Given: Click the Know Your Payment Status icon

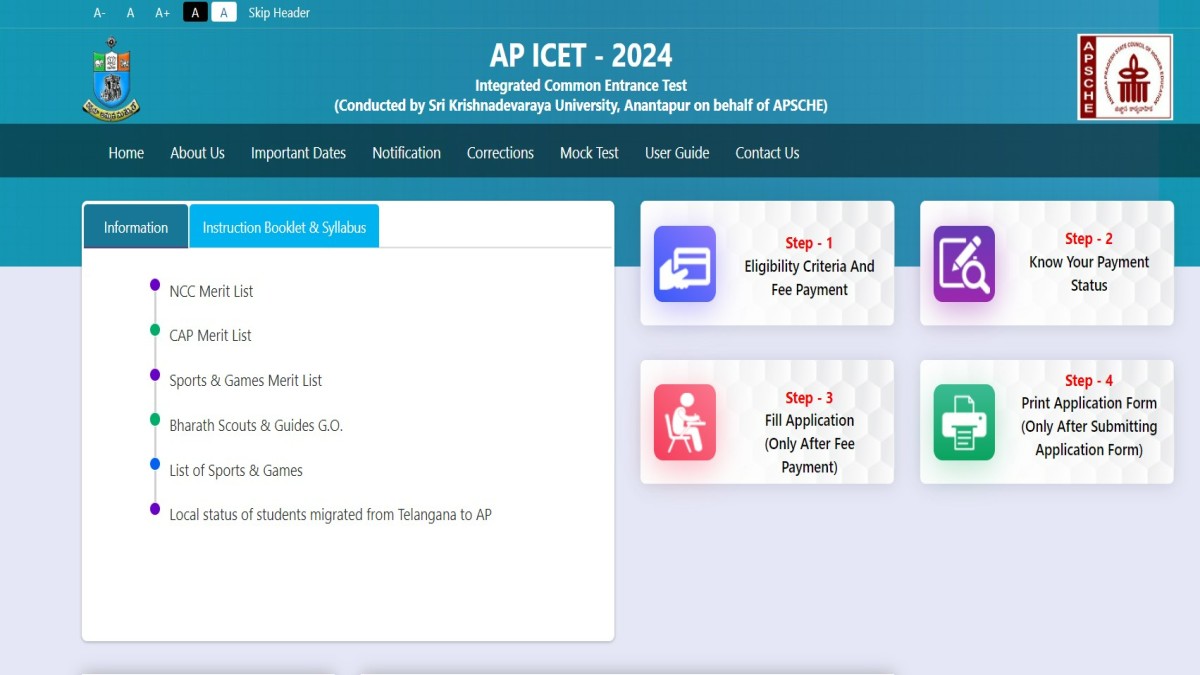Looking at the screenshot, I should point(964,264).
